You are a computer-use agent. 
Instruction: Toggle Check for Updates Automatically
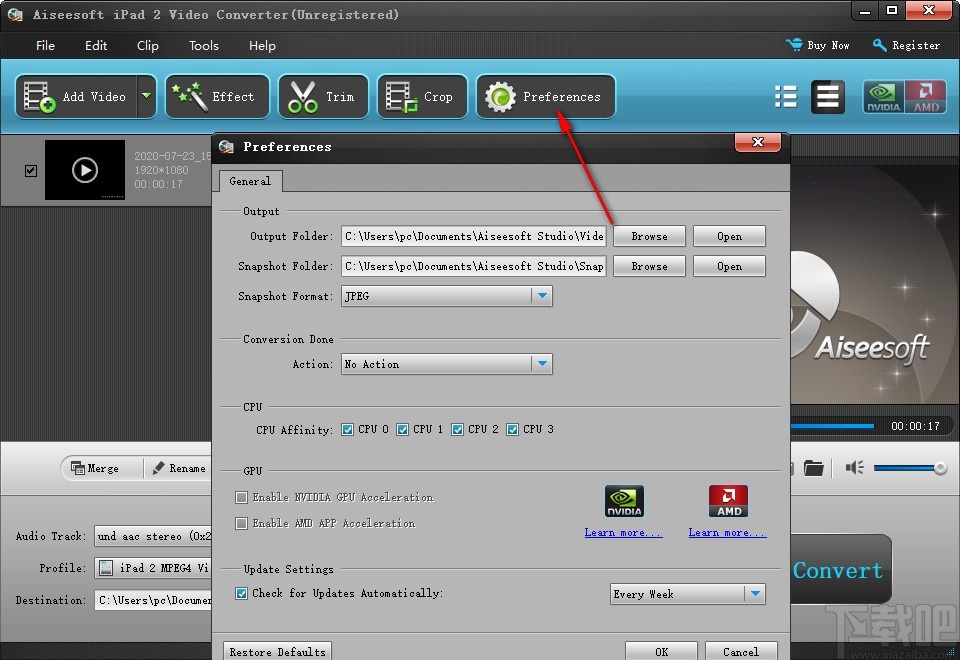(241, 593)
